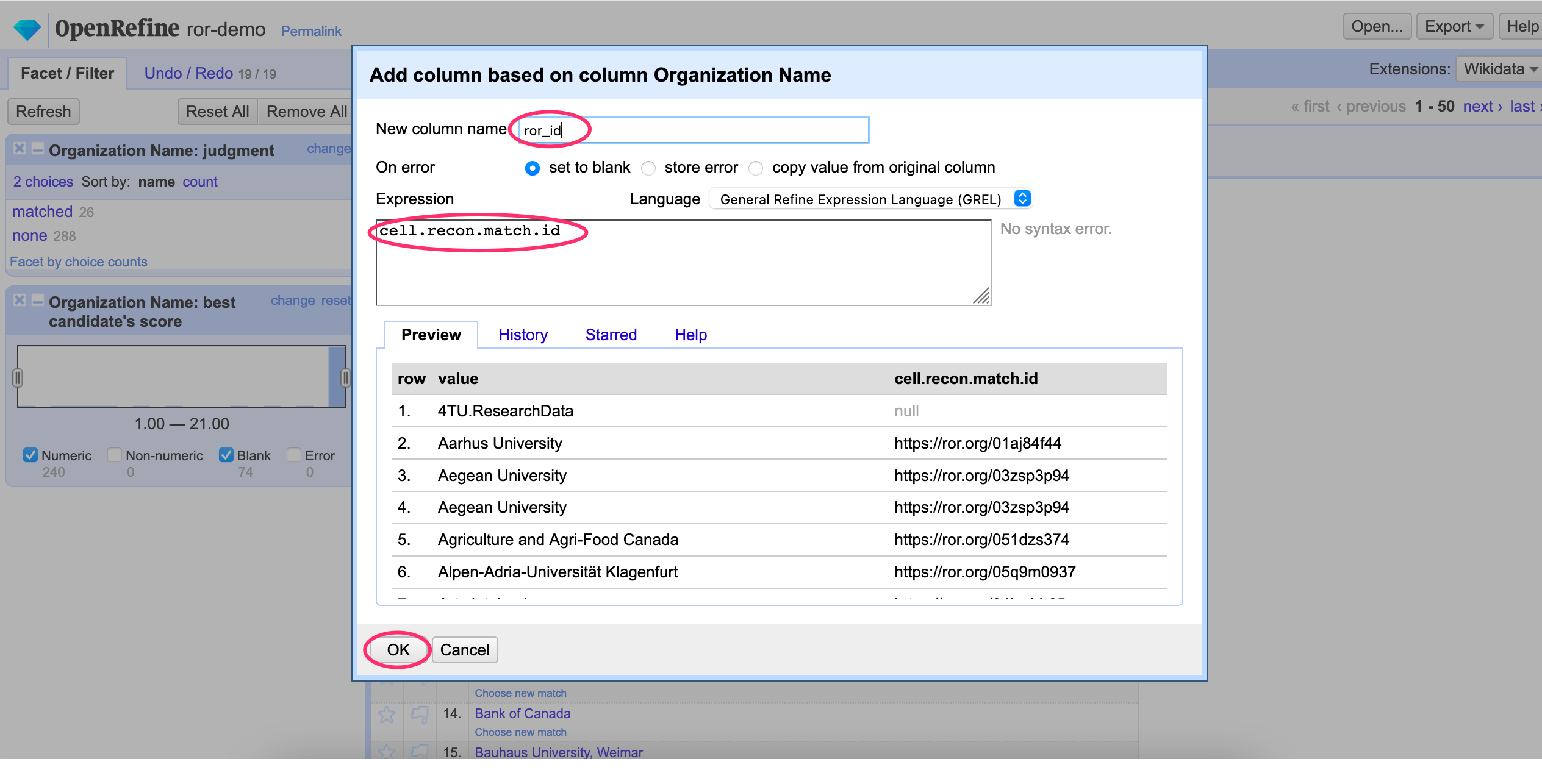Switch to the History tab
This screenshot has height=784, width=1542.
[523, 335]
